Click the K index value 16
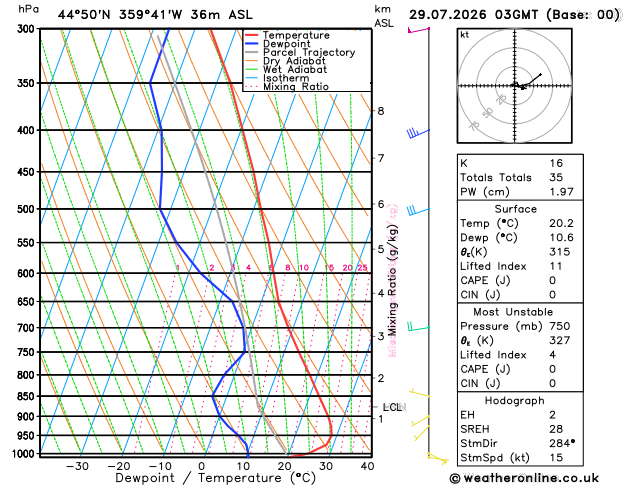The image size is (629, 486). pyautogui.click(x=556, y=163)
